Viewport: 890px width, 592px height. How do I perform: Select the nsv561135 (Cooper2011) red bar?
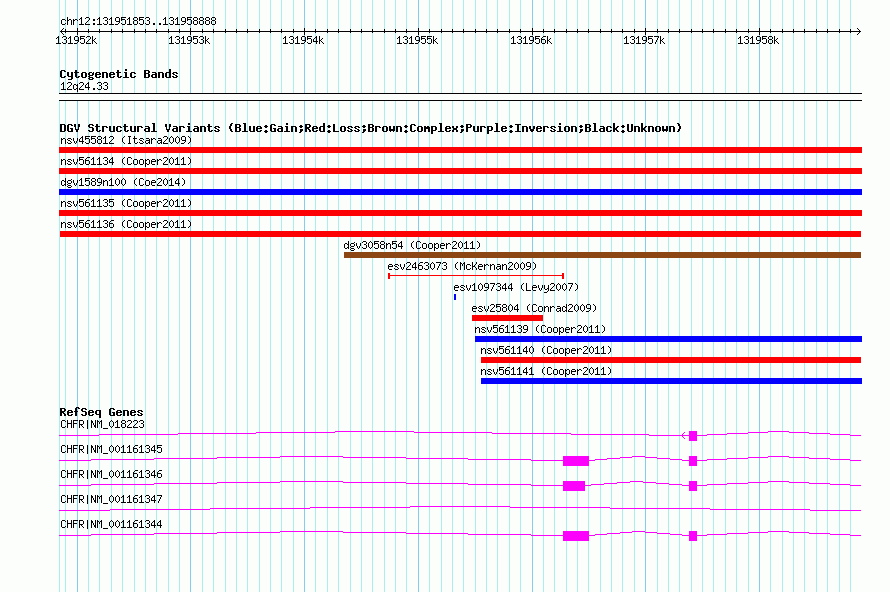click(x=460, y=213)
